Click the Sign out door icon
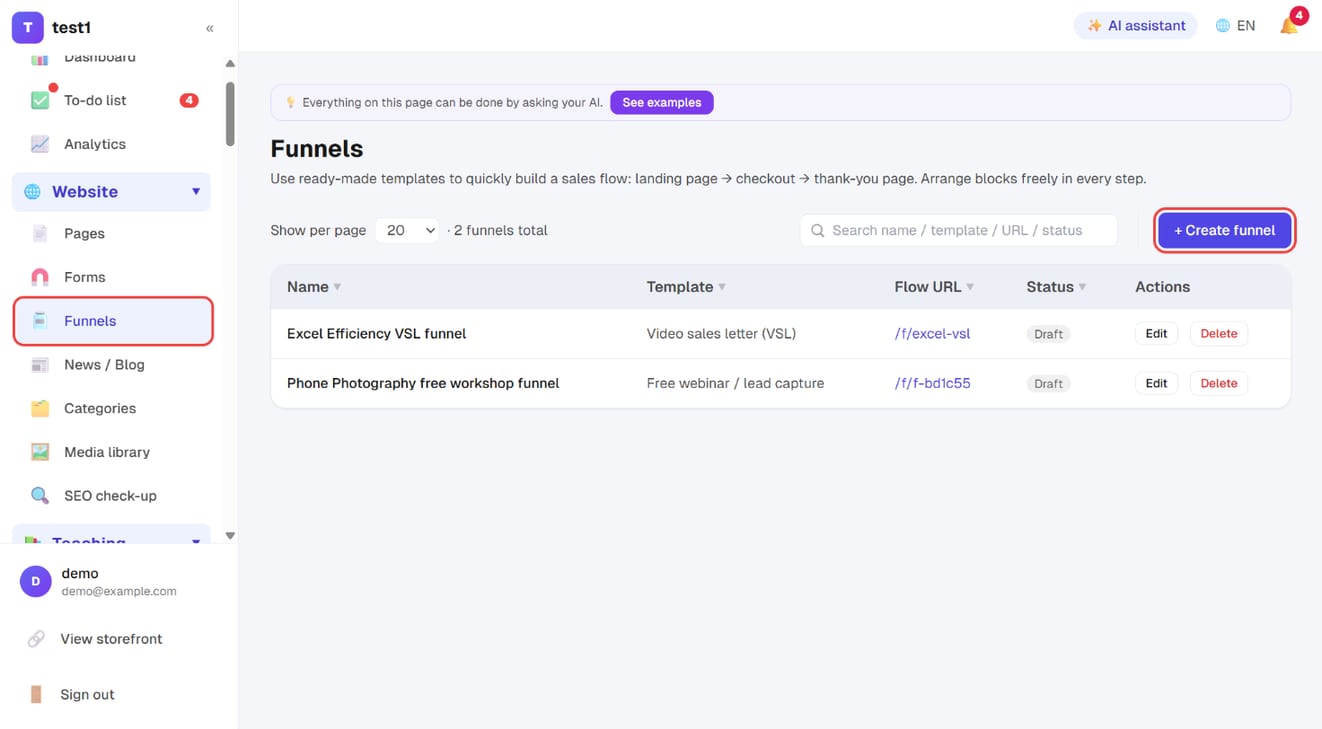 36,694
